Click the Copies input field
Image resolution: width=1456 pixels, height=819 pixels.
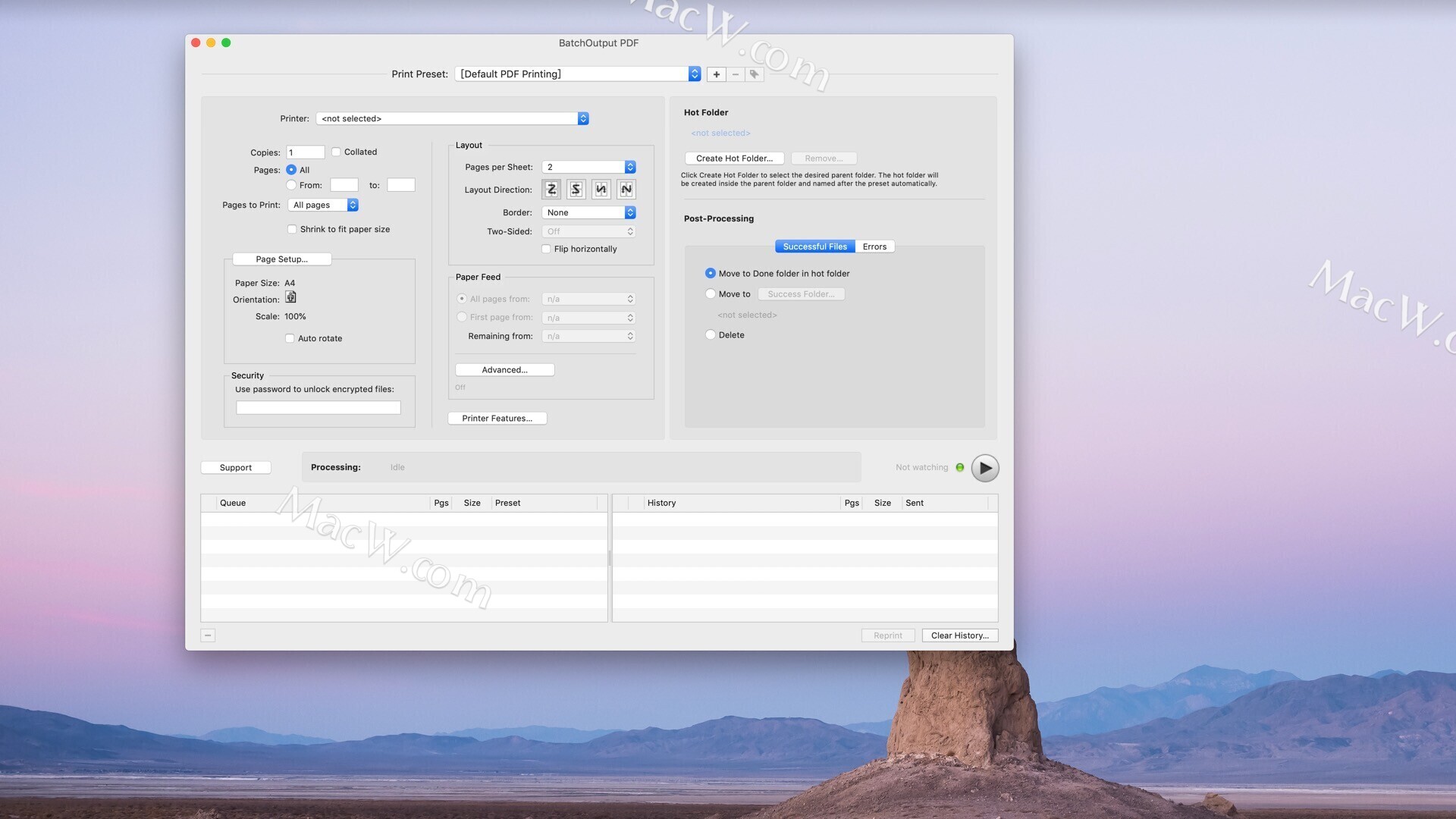306,152
